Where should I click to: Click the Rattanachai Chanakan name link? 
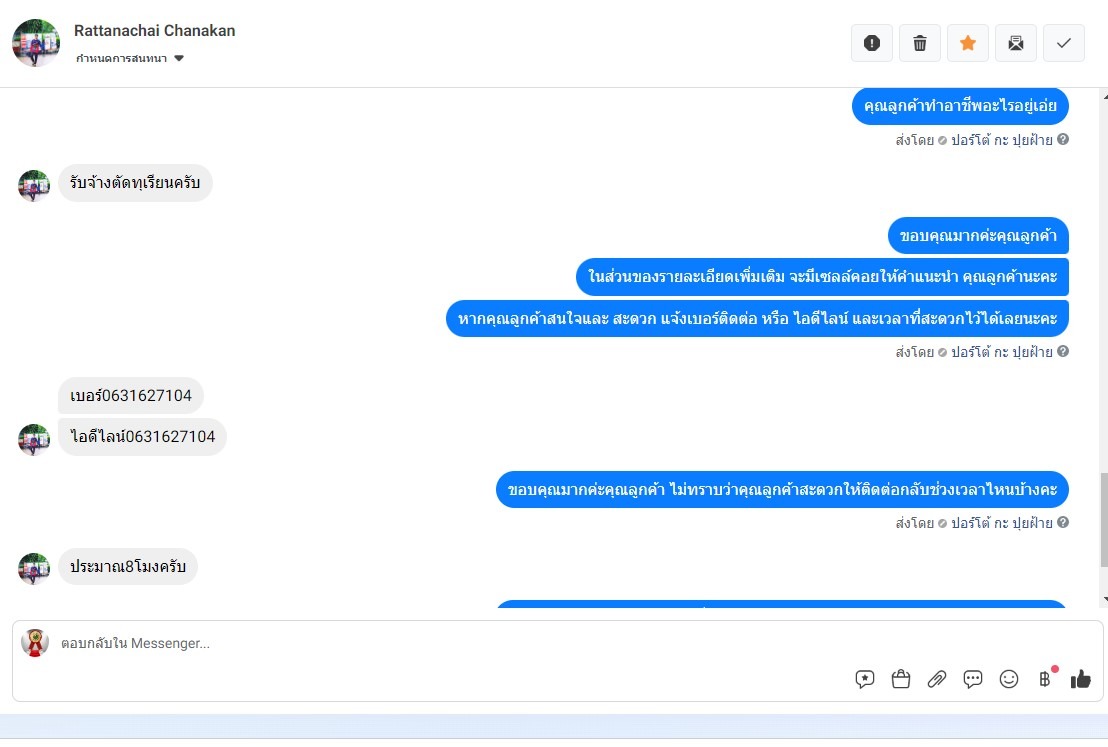154,30
